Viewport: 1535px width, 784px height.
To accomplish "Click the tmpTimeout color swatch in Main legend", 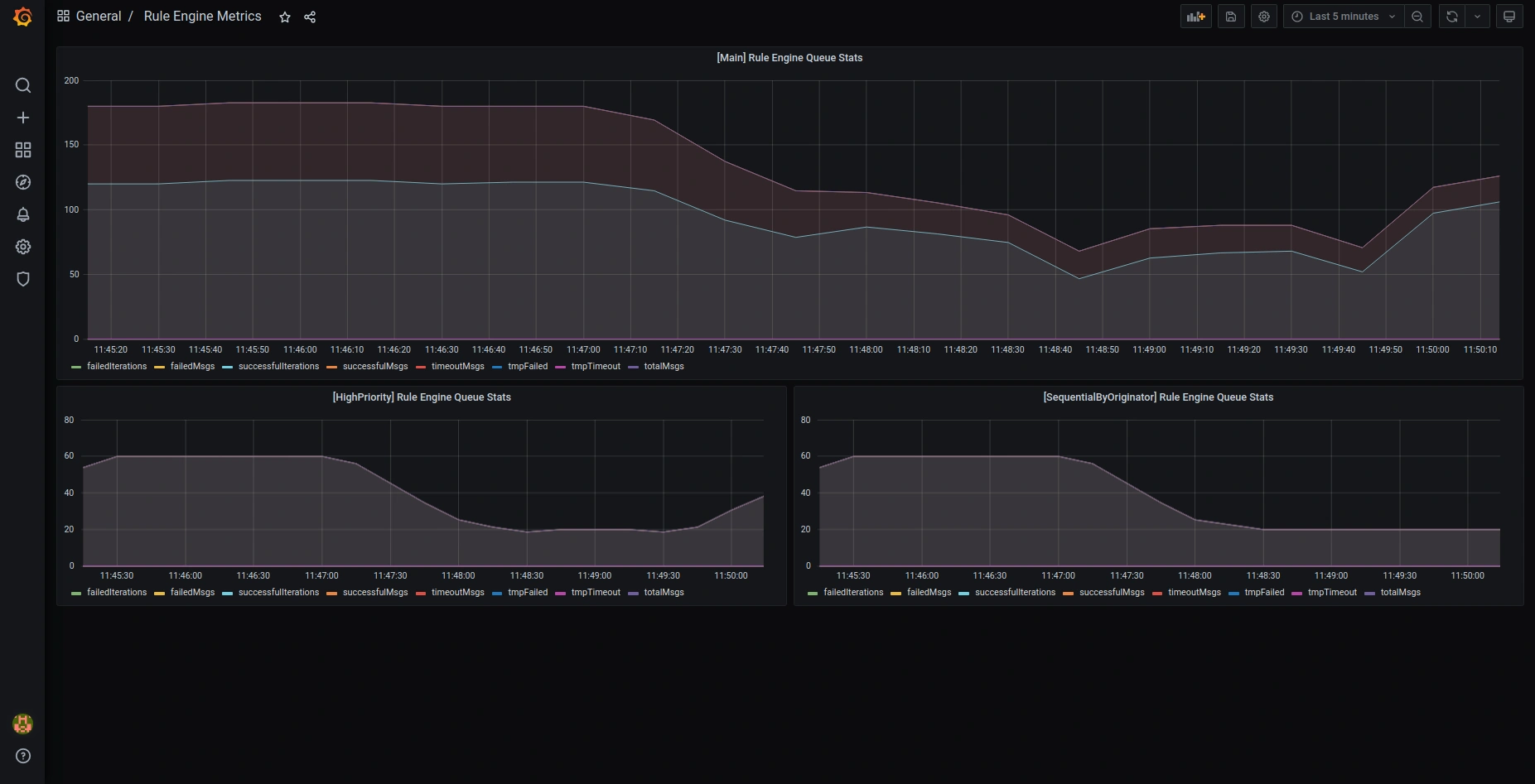I will point(561,367).
